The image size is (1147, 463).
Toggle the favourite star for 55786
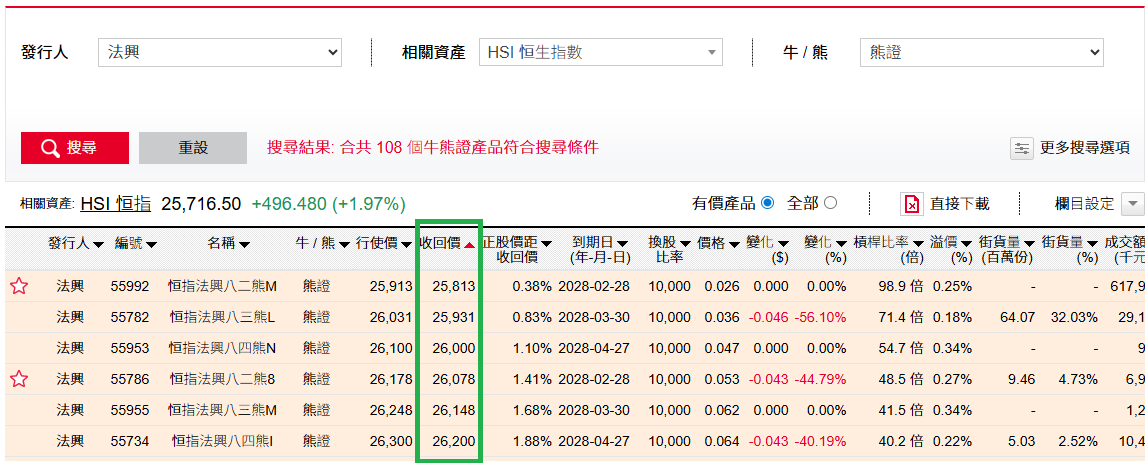(19, 379)
